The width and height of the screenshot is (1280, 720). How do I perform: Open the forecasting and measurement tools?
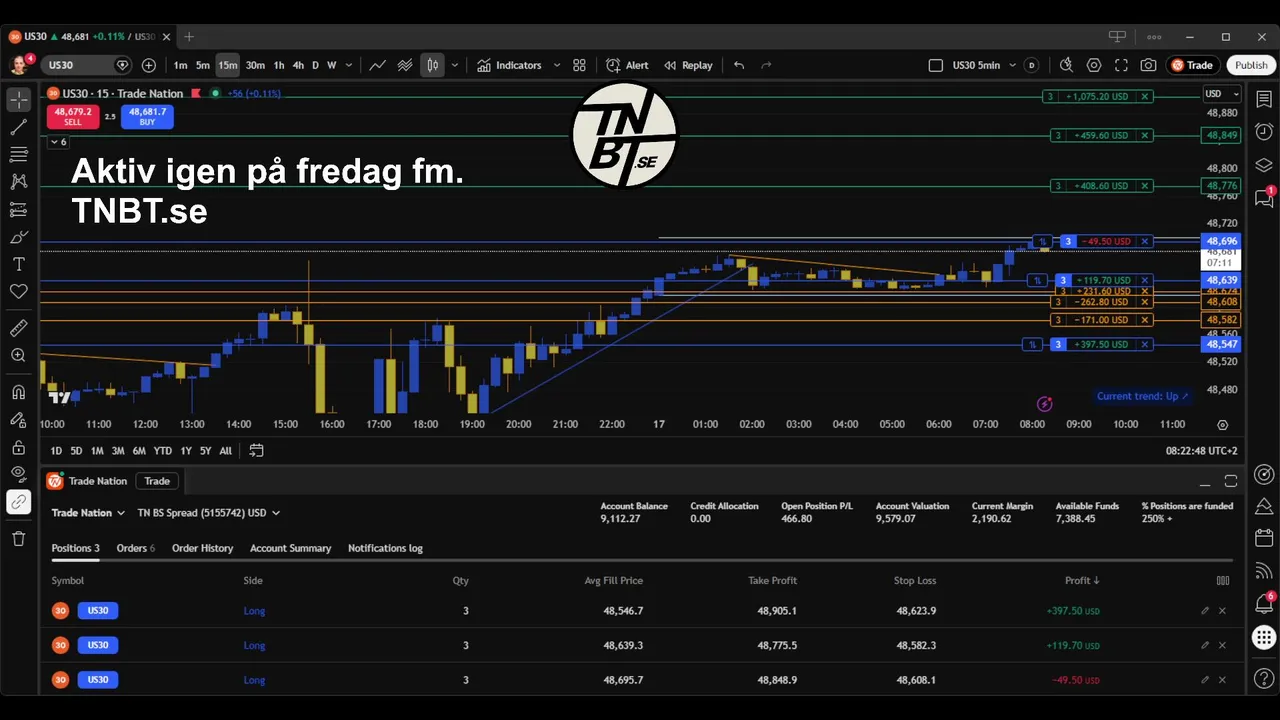(18, 210)
